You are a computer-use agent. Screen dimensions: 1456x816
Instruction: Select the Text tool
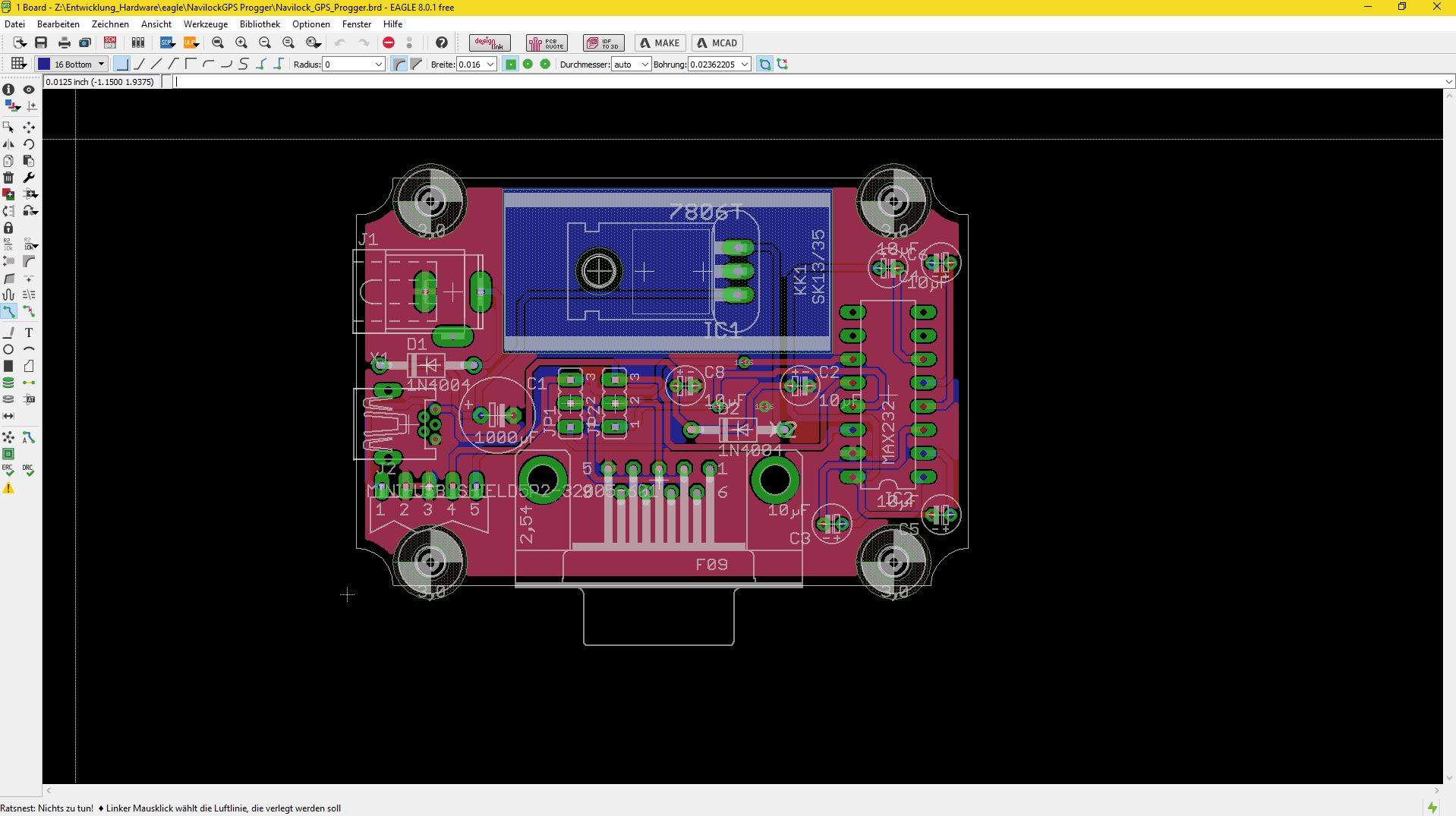29,332
